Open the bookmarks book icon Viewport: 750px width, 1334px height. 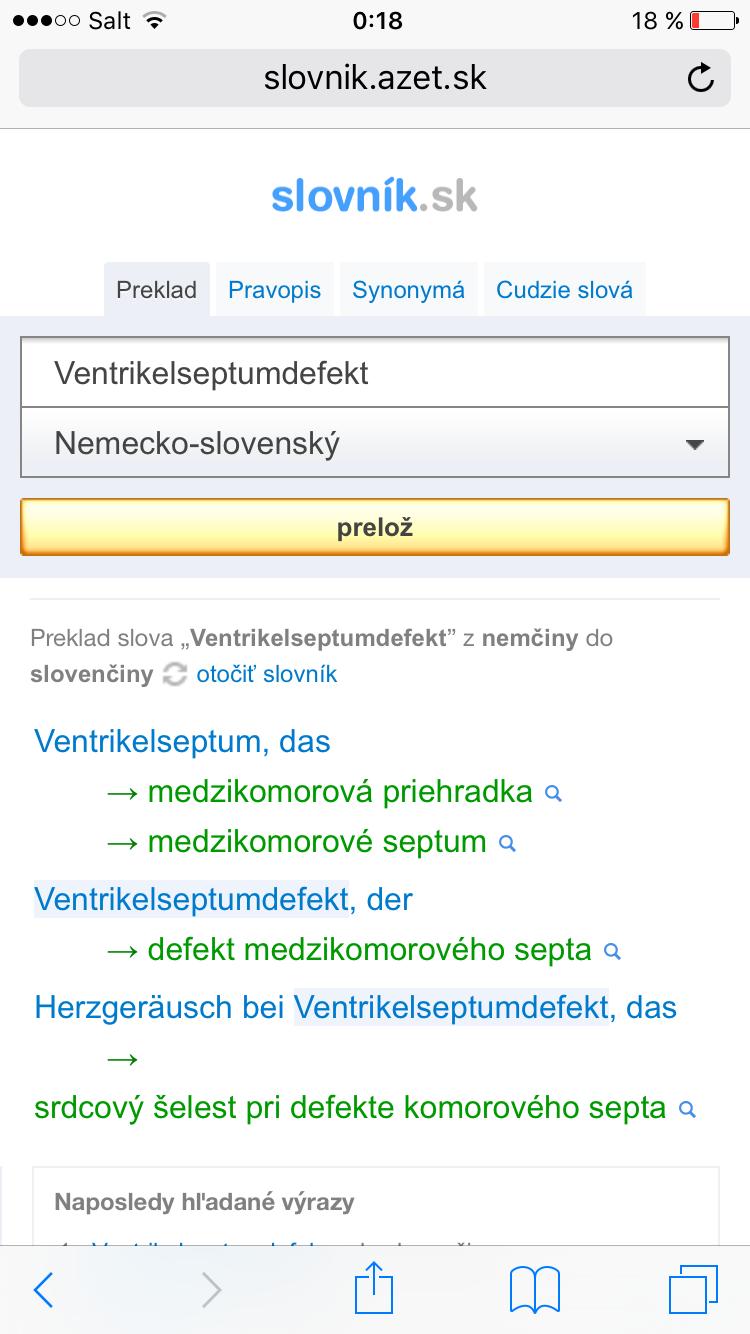point(535,1290)
